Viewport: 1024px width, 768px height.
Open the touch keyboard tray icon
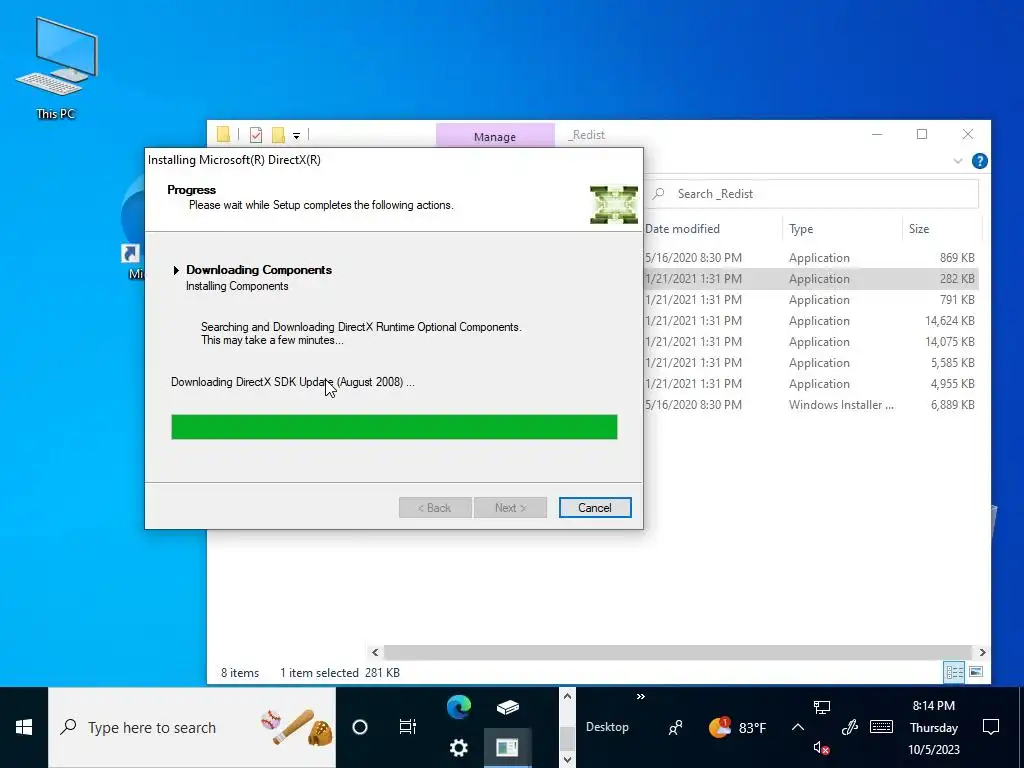coord(882,728)
